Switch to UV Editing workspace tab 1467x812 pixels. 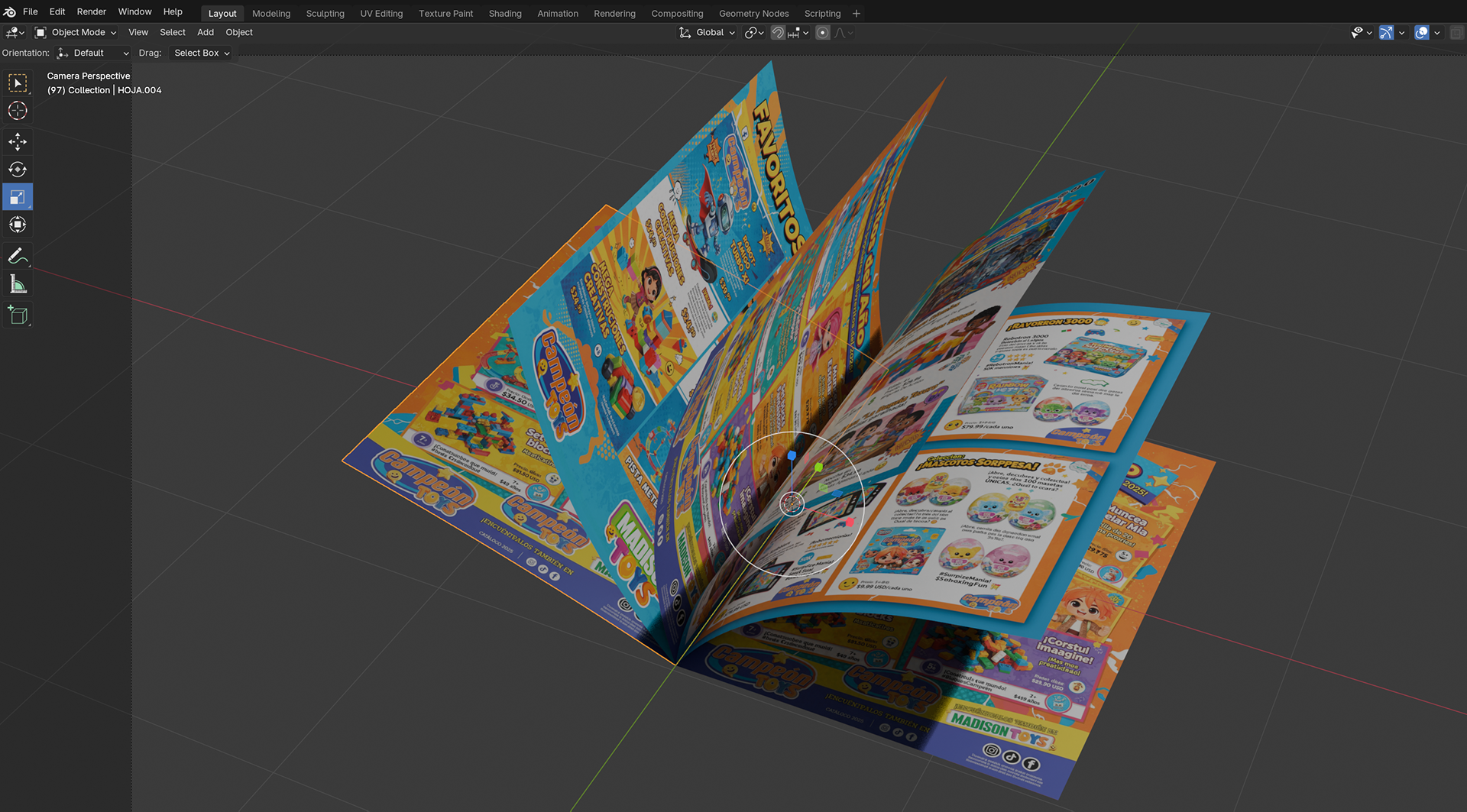pos(381,14)
